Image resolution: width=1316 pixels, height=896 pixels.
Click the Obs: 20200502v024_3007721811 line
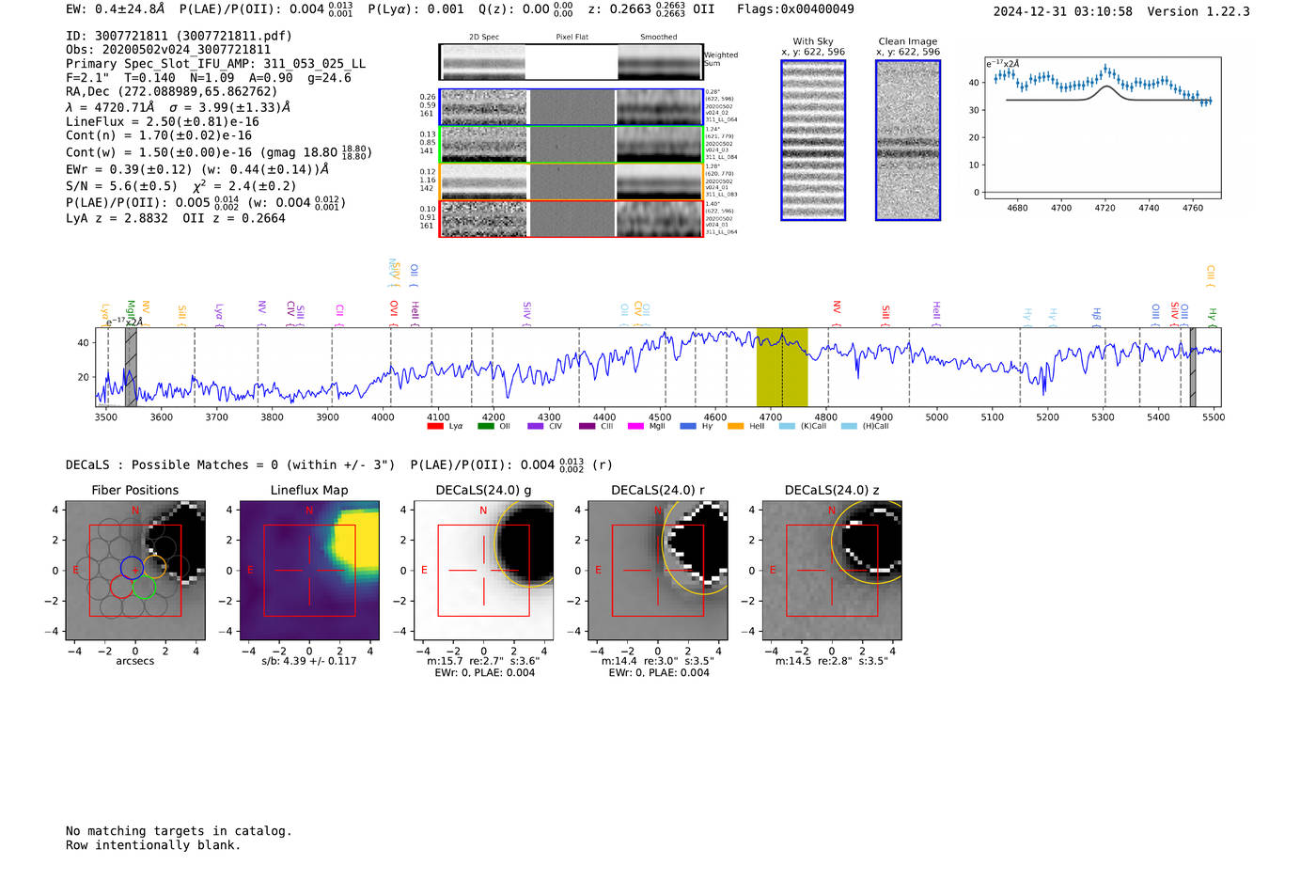(168, 50)
